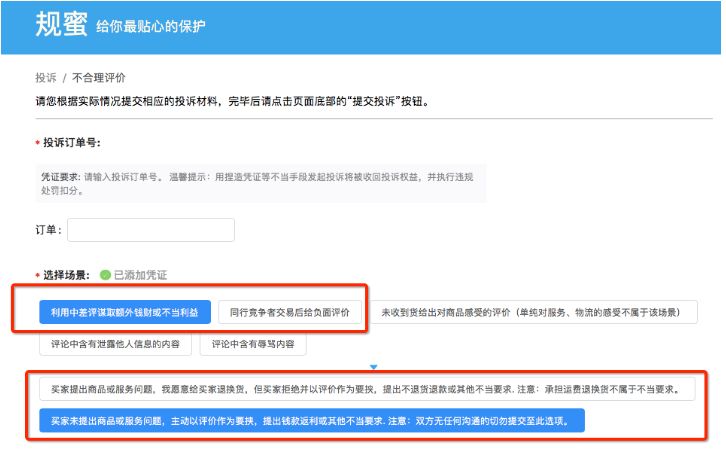This screenshot has width=726, height=455.
Task: Click the 投诉订单号 section label
Action: pos(72,143)
